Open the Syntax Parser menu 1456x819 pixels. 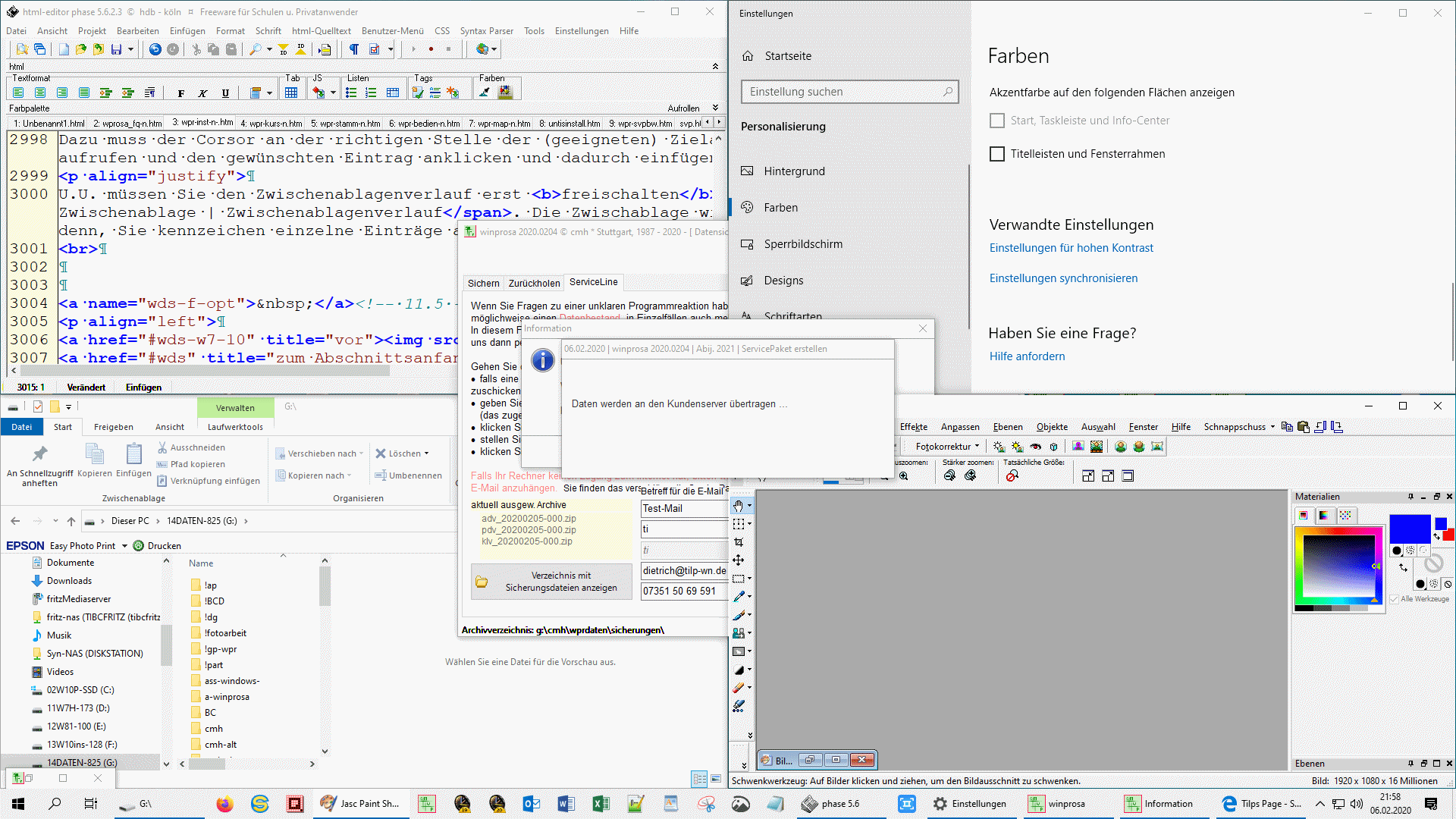pyautogui.click(x=486, y=31)
